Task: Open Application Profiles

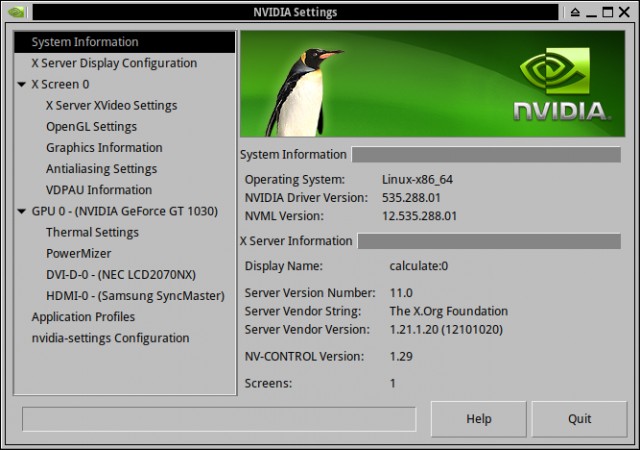Action: pos(83,317)
